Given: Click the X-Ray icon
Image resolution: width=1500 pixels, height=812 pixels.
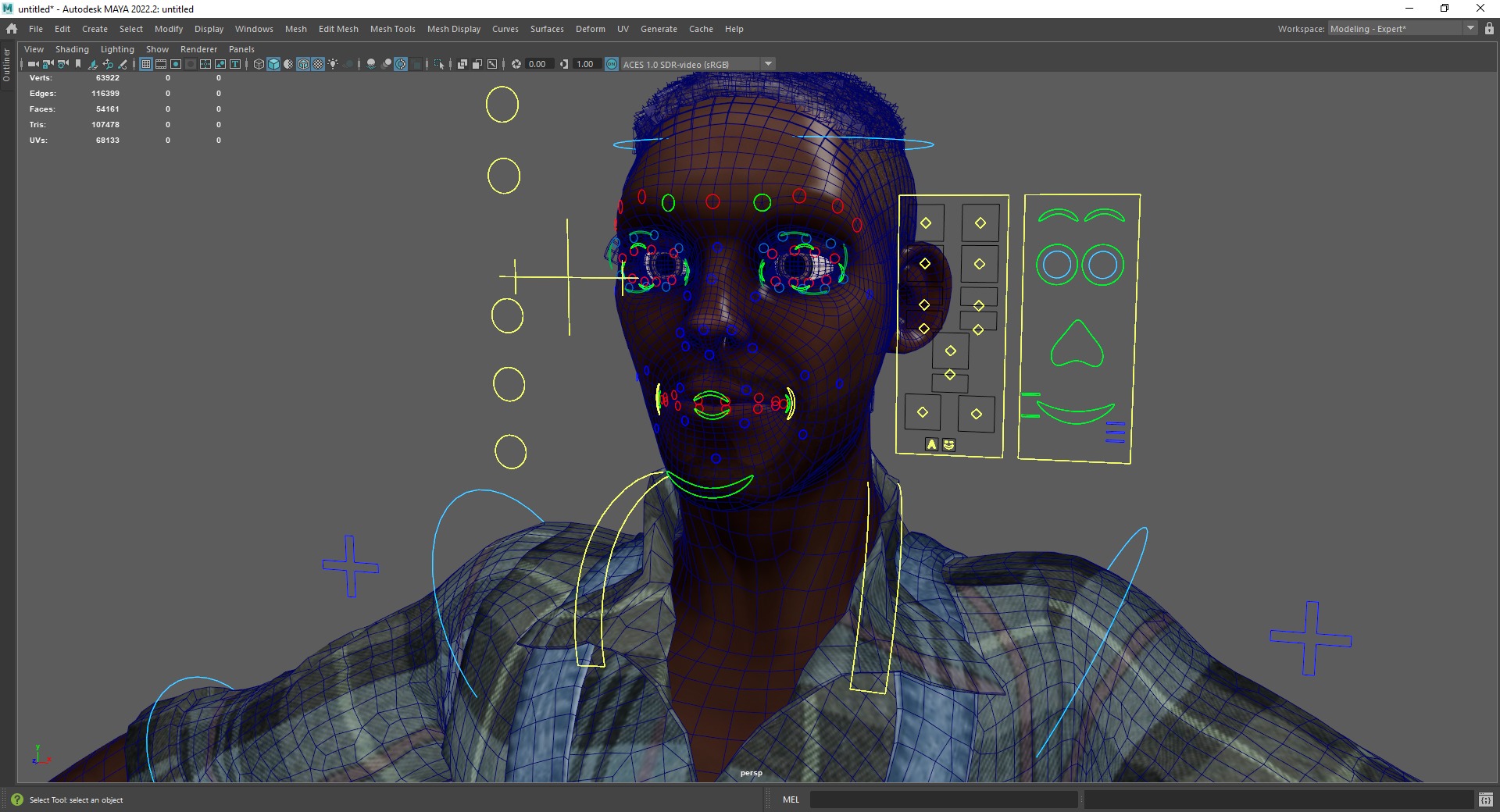Looking at the screenshot, I should tap(462, 64).
